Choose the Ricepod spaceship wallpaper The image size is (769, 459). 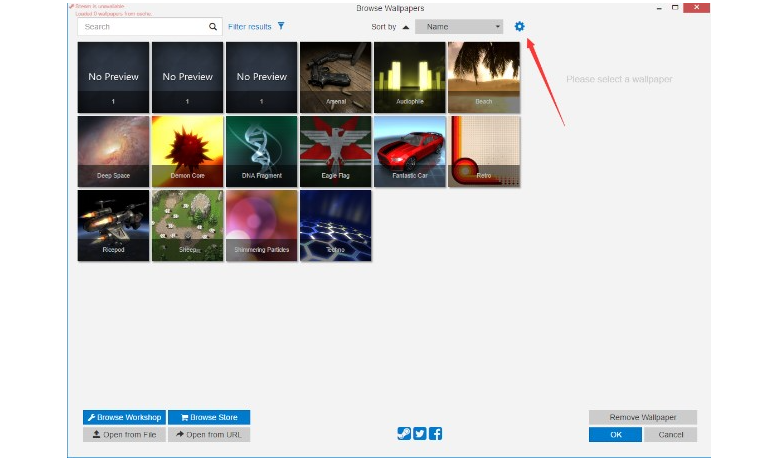click(113, 226)
